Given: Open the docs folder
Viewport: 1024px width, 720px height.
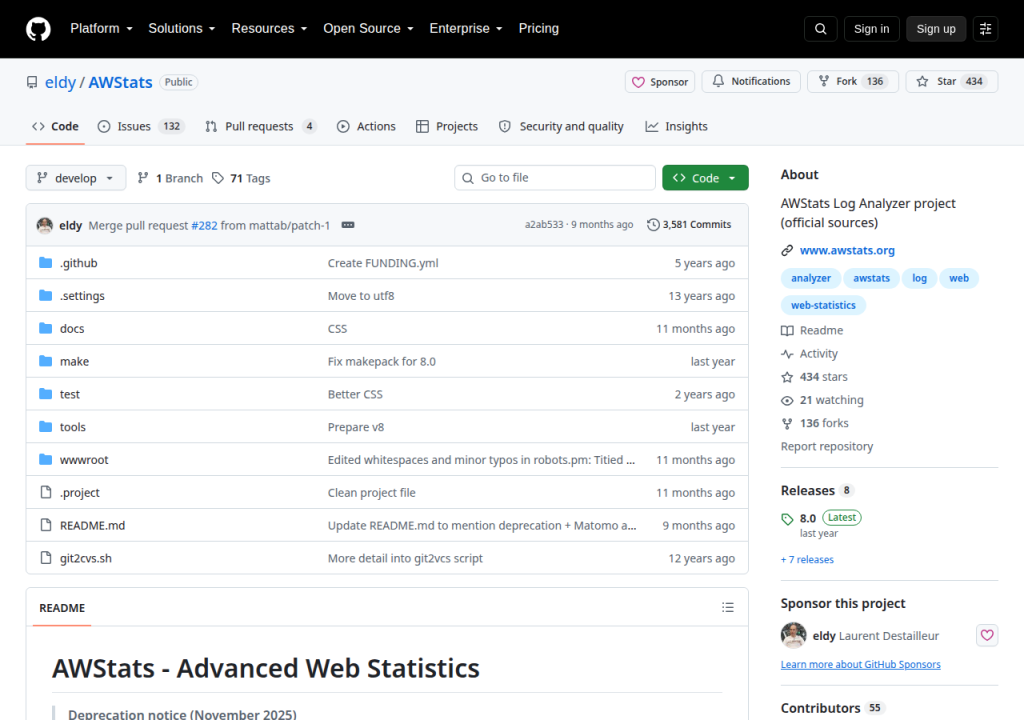Looking at the screenshot, I should [x=72, y=329].
